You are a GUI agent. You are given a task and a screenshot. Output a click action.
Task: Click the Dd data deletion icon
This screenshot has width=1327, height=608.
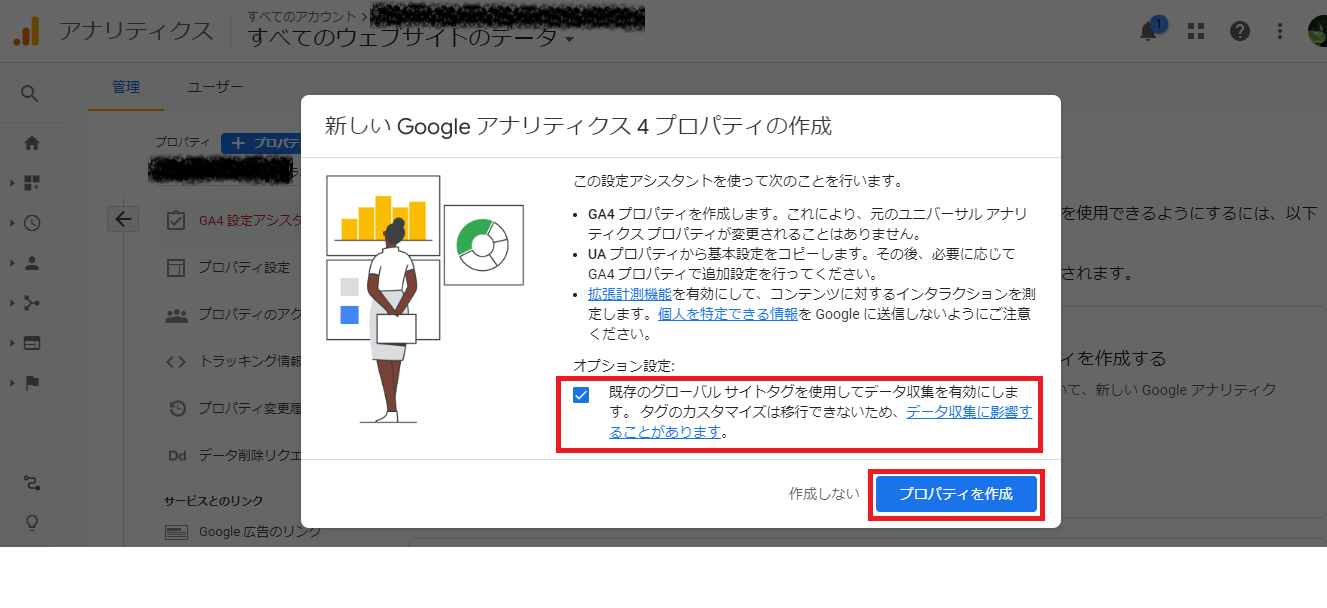(176, 455)
